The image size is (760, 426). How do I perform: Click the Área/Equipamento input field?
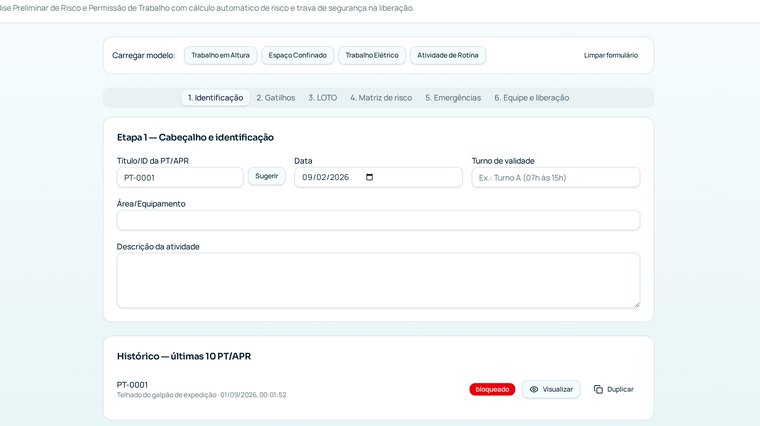[x=378, y=220]
